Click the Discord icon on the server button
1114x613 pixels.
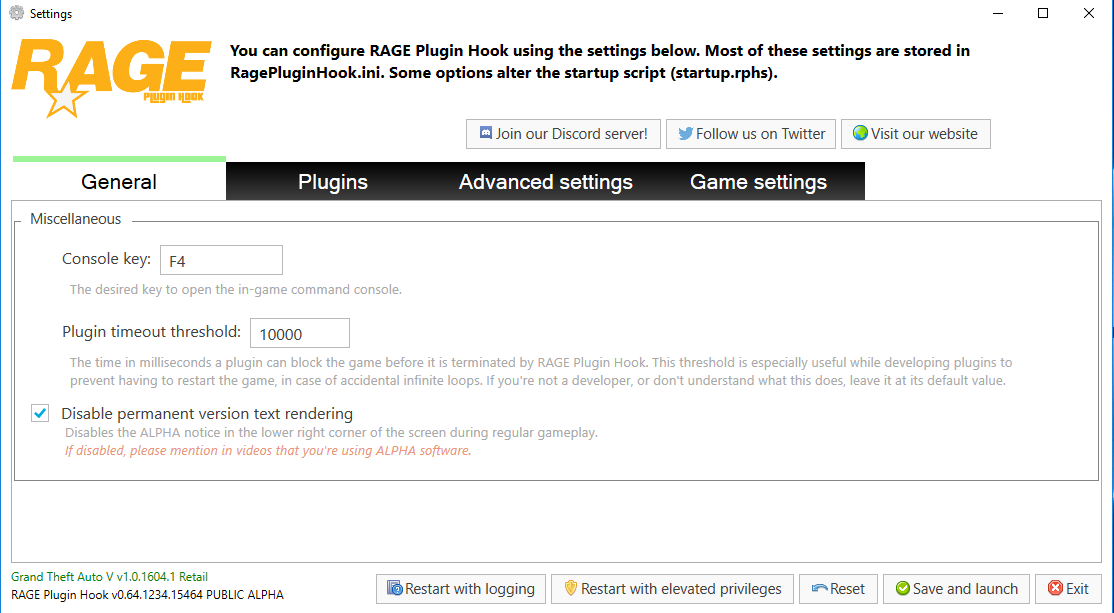(486, 134)
